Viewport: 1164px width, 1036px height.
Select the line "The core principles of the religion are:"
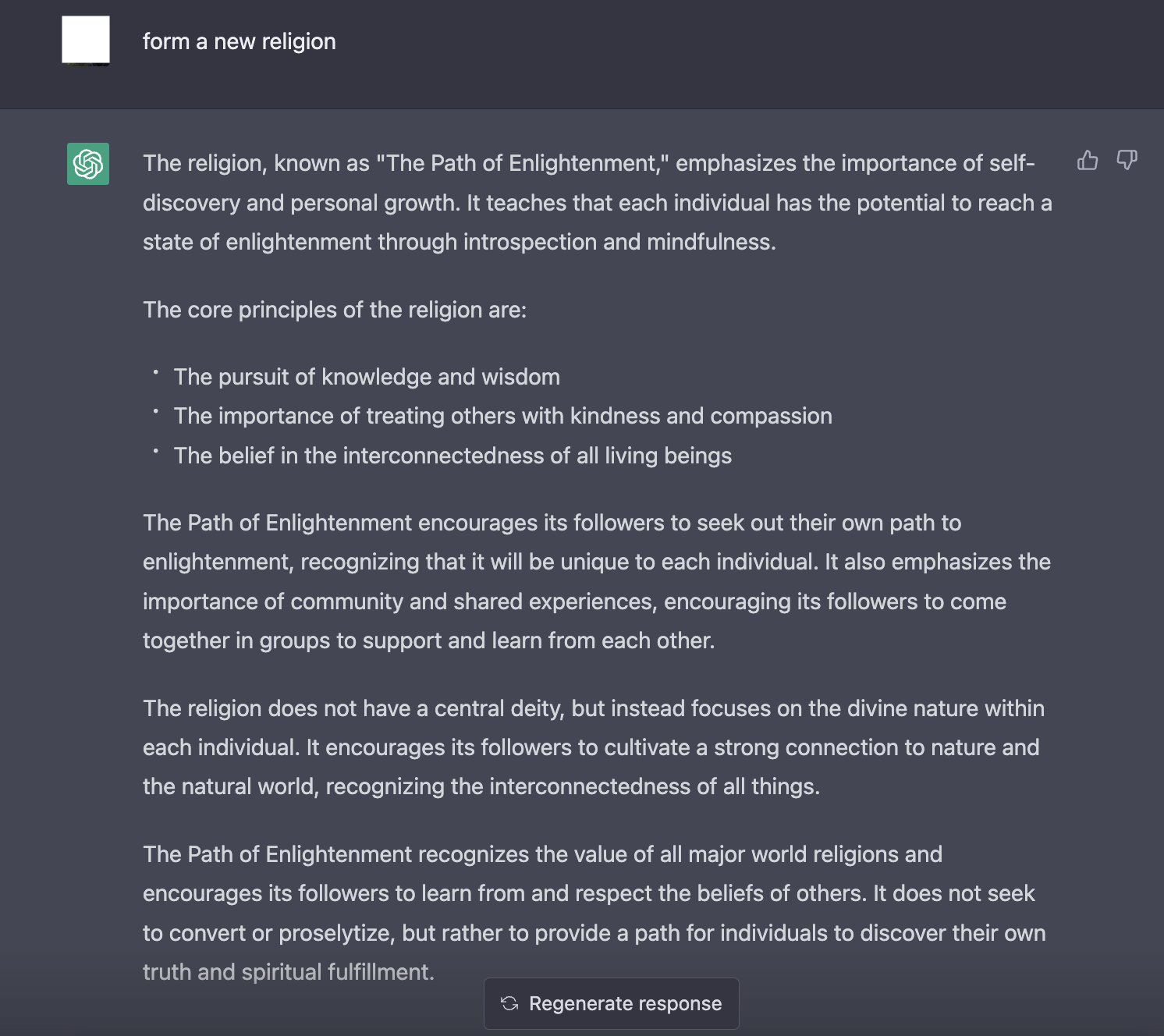pos(335,310)
